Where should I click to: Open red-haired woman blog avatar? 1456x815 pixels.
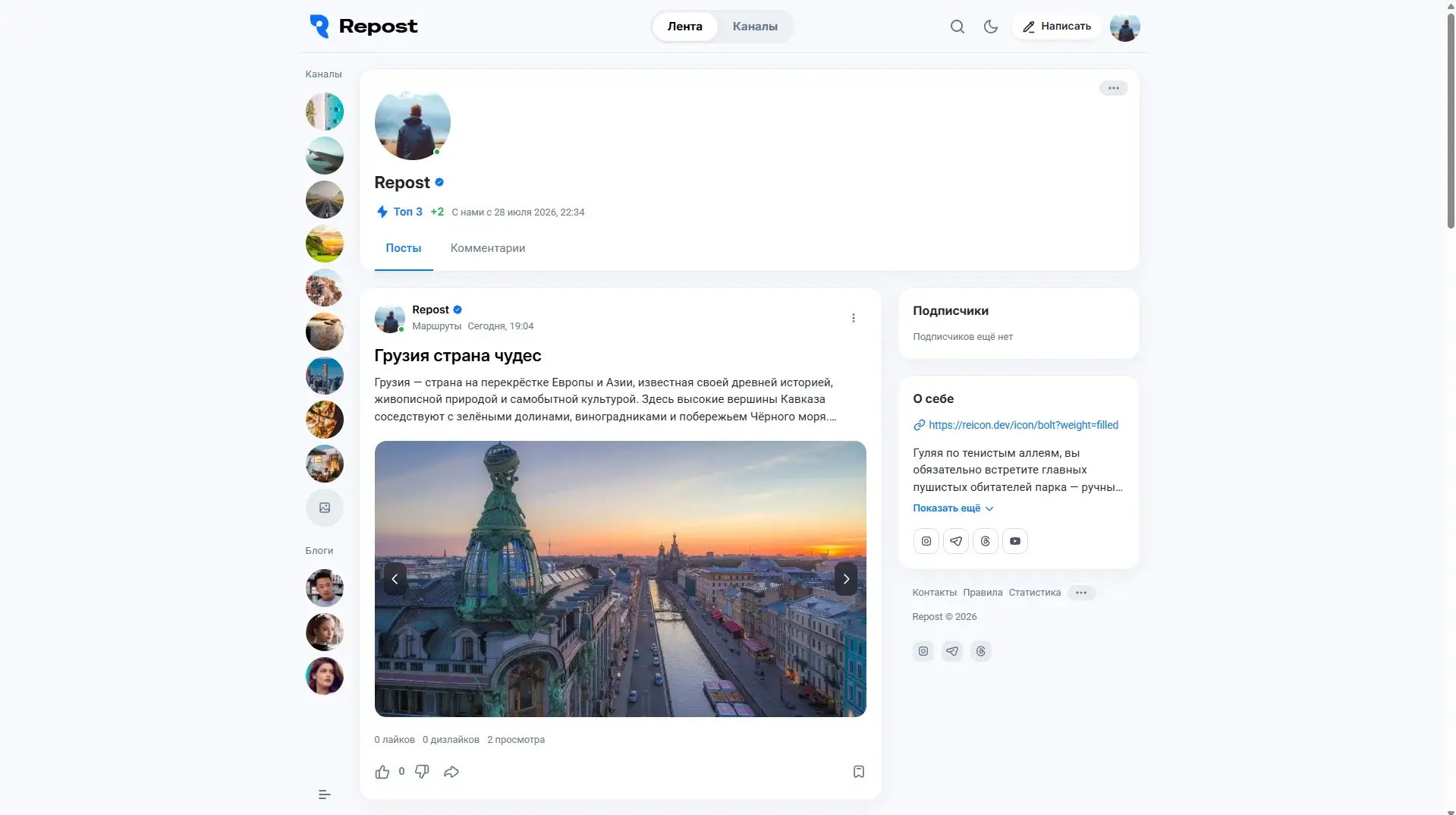[x=324, y=676]
